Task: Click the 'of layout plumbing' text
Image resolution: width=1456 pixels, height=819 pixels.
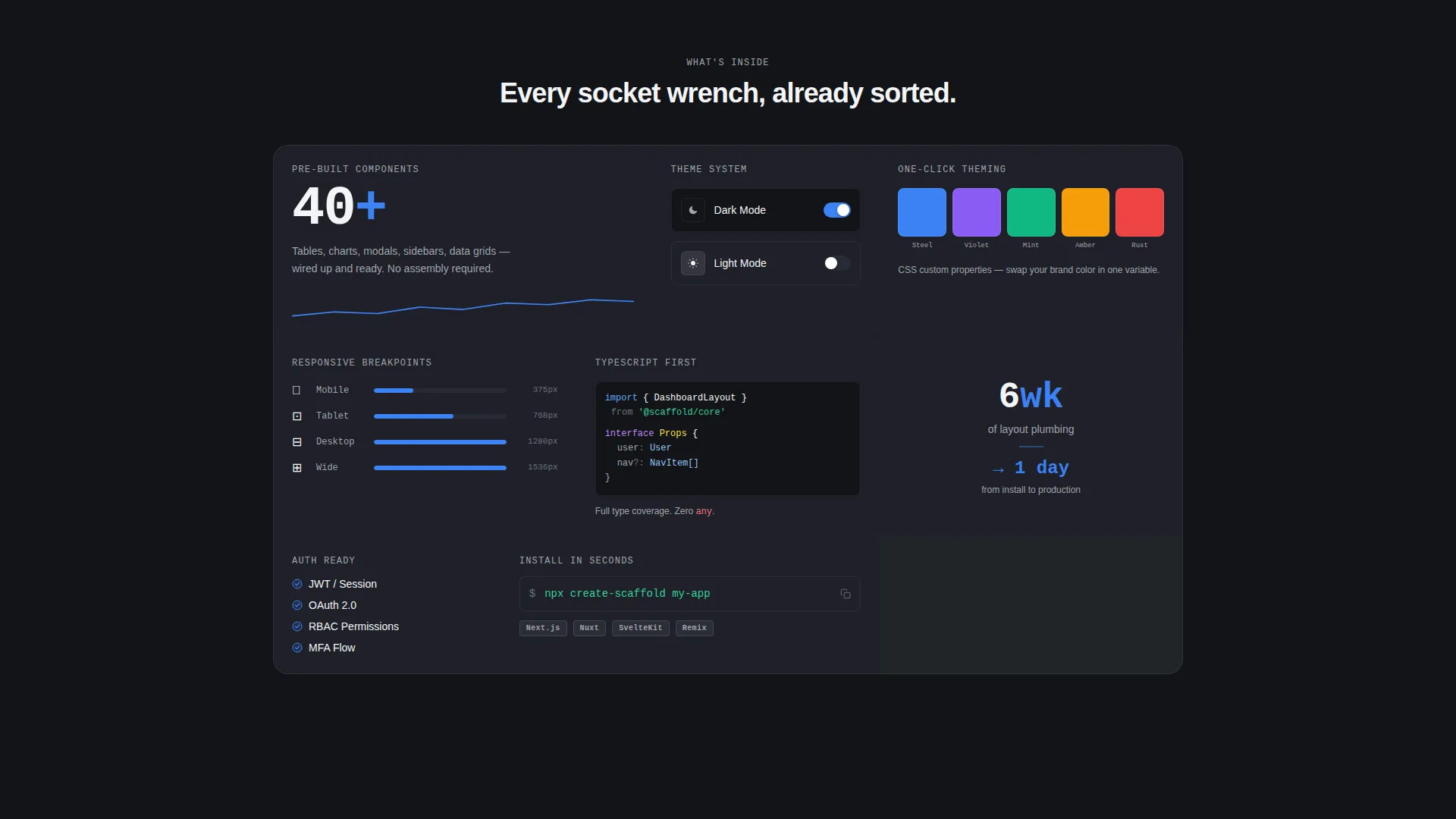Action: click(1031, 429)
